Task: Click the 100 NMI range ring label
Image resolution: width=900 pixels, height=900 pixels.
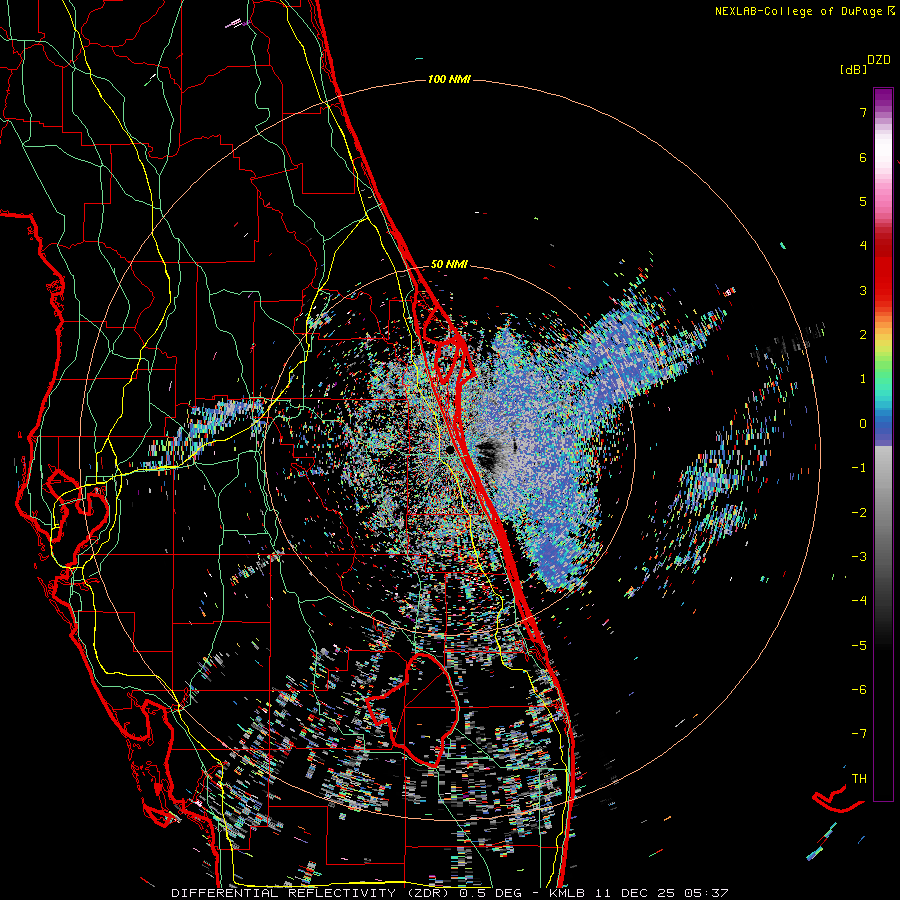Action: click(x=449, y=79)
